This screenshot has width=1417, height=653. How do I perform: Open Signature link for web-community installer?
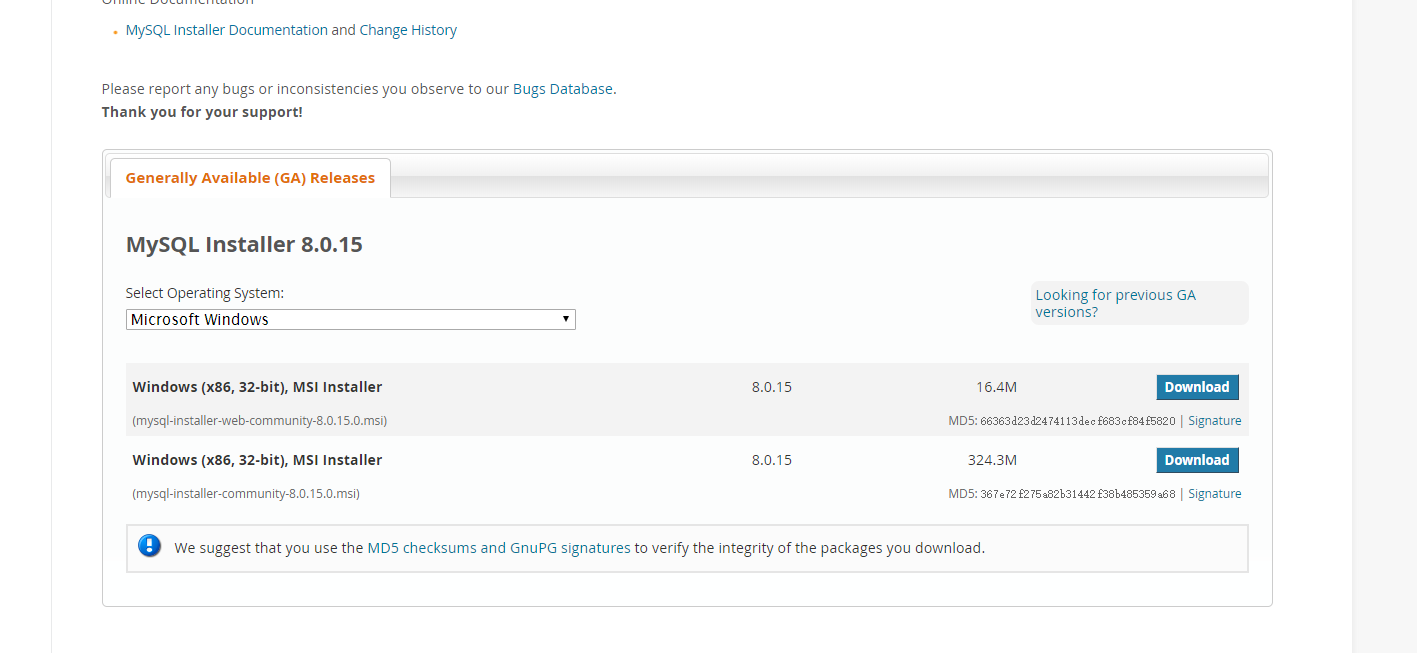1215,421
